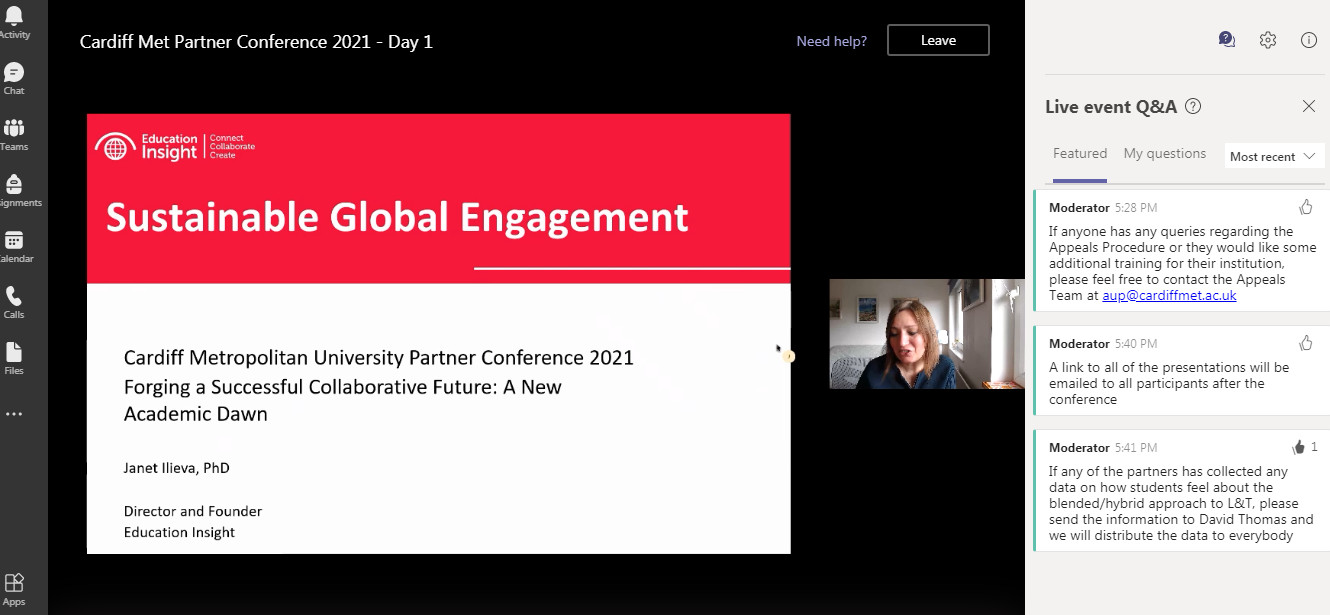Viewport: 1330px width, 615px height.
Task: Leave the live event
Action: (x=938, y=40)
